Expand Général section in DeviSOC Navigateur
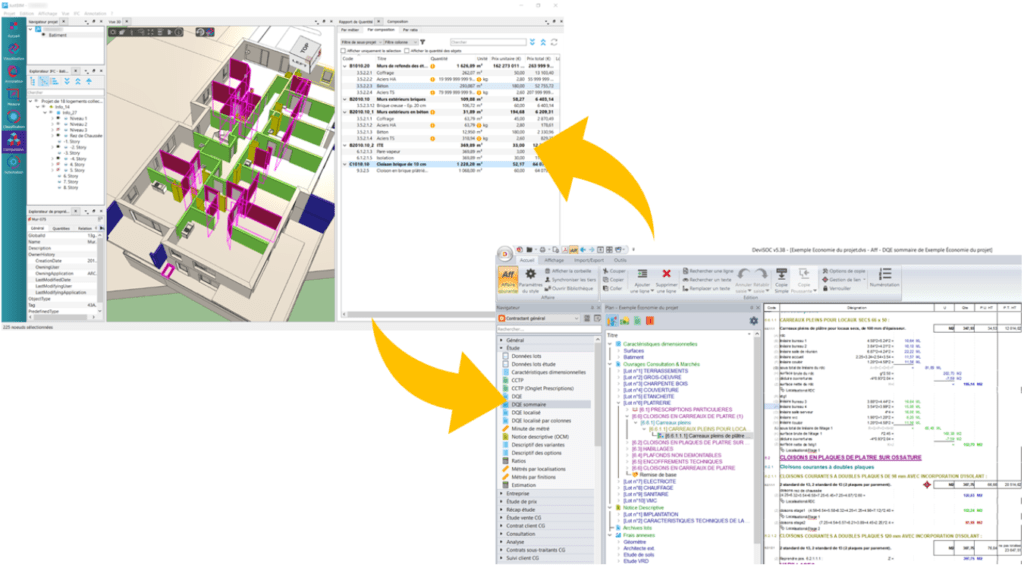The height and width of the screenshot is (568, 1024). tap(501, 340)
